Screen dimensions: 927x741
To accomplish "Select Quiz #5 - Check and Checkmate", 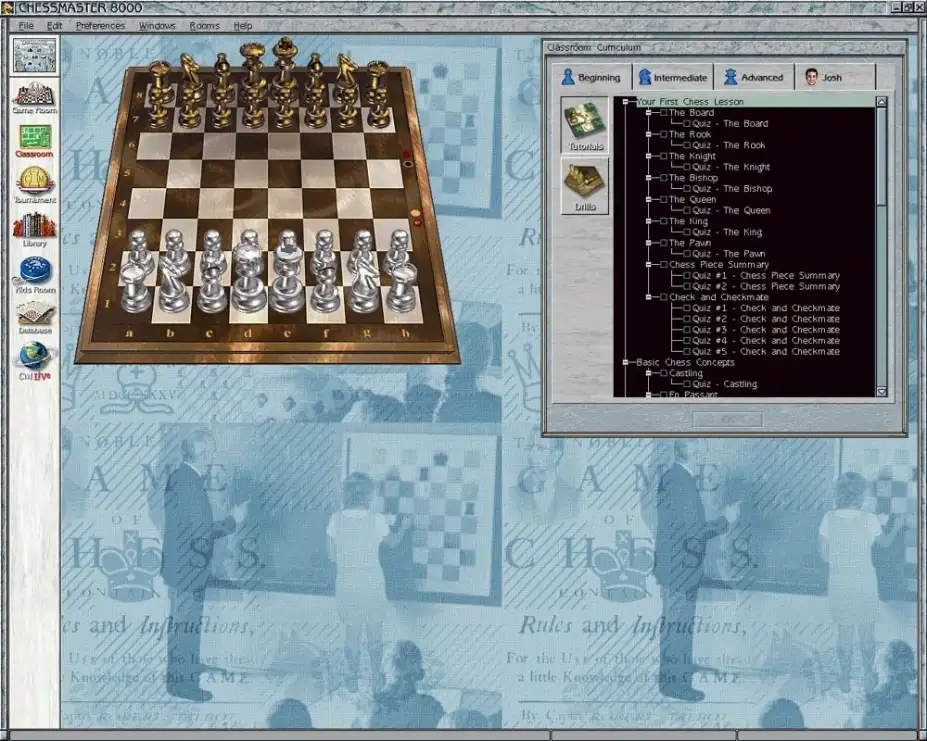I will (766, 351).
